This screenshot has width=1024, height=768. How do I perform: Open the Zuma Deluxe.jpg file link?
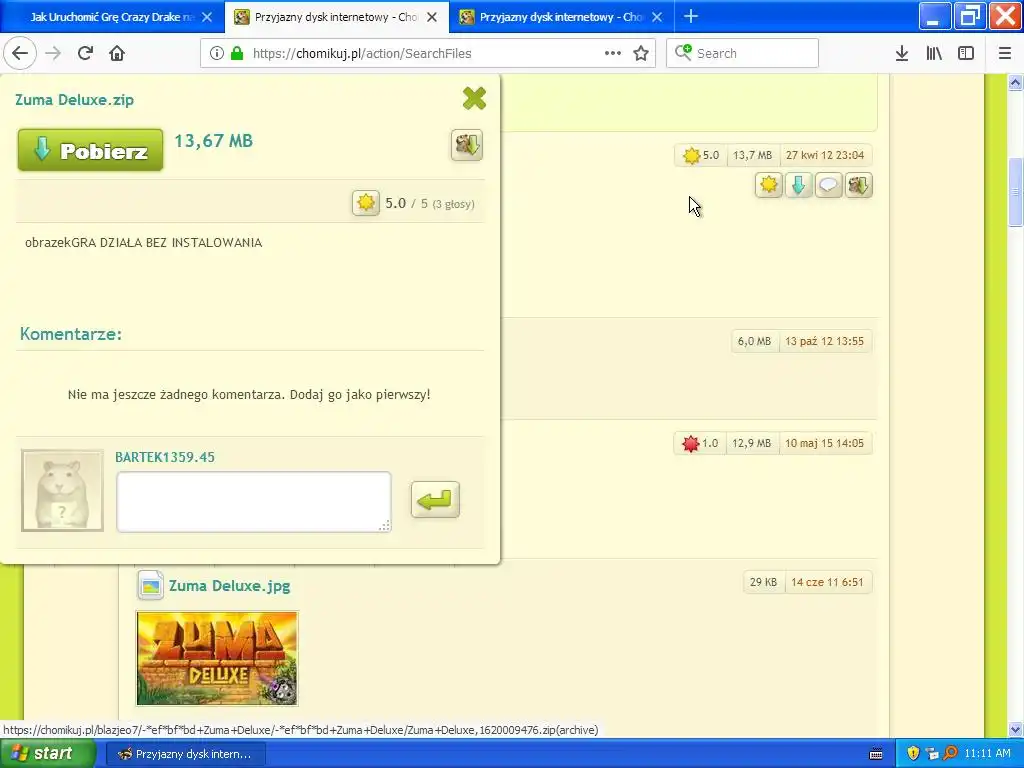pos(229,586)
